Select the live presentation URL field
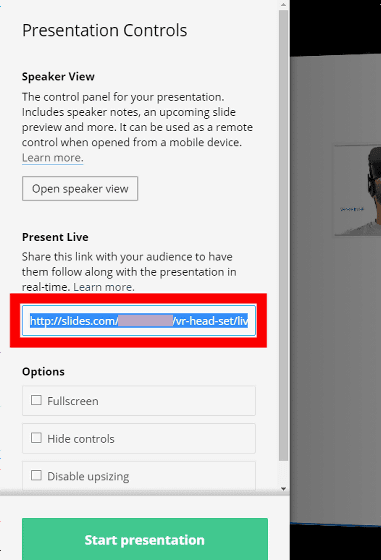 tap(139, 320)
